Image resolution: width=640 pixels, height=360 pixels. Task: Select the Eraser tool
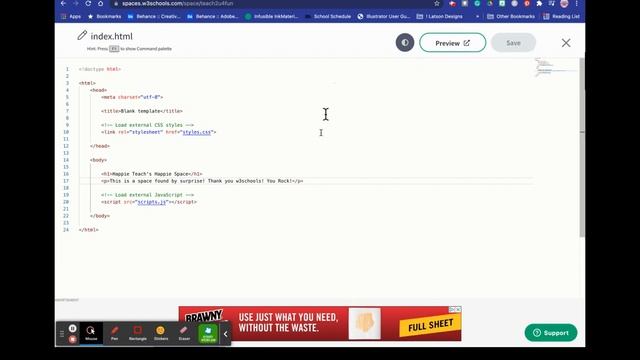tap(184, 333)
